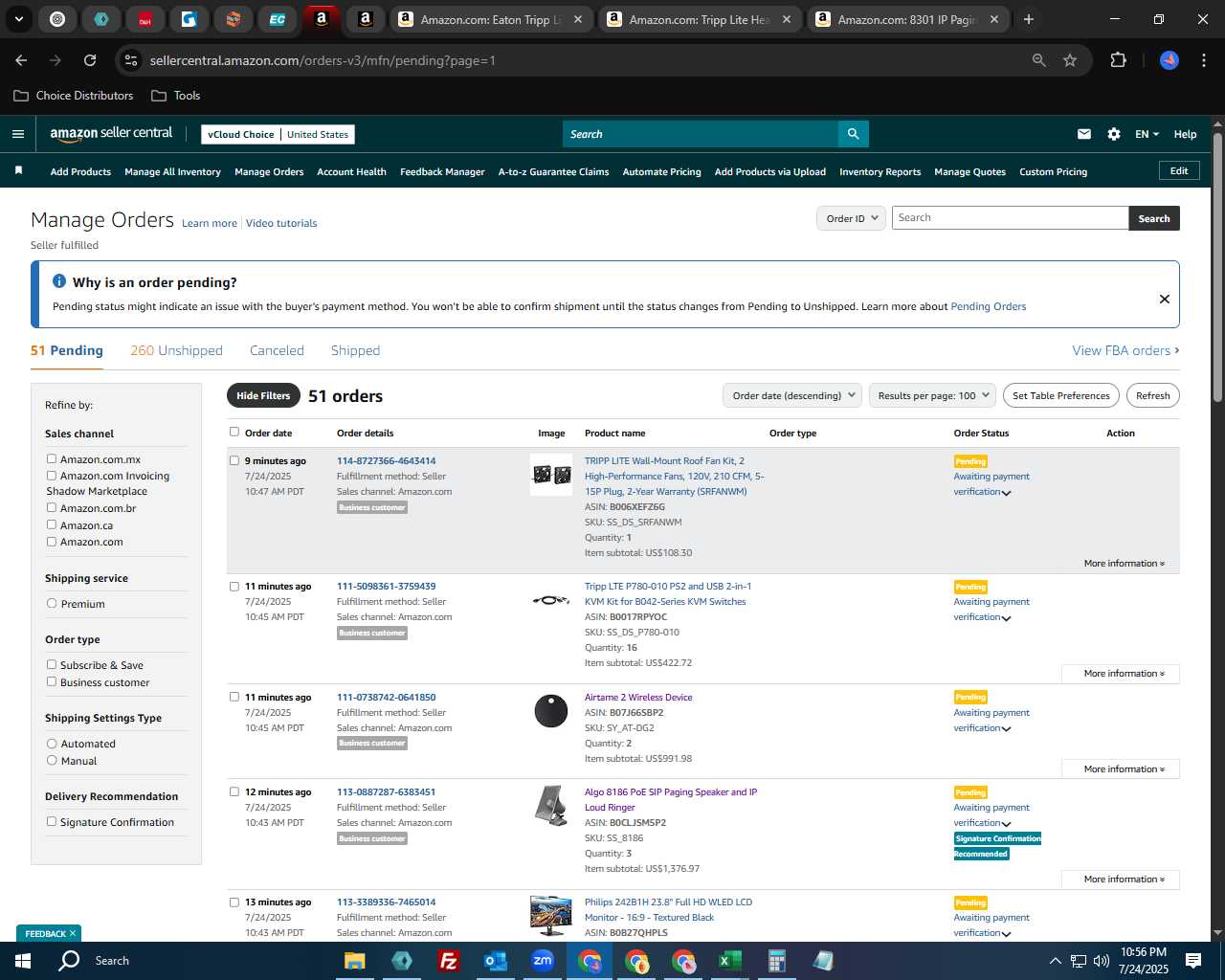
Task: Open File Explorer from taskbar
Action: click(355, 961)
